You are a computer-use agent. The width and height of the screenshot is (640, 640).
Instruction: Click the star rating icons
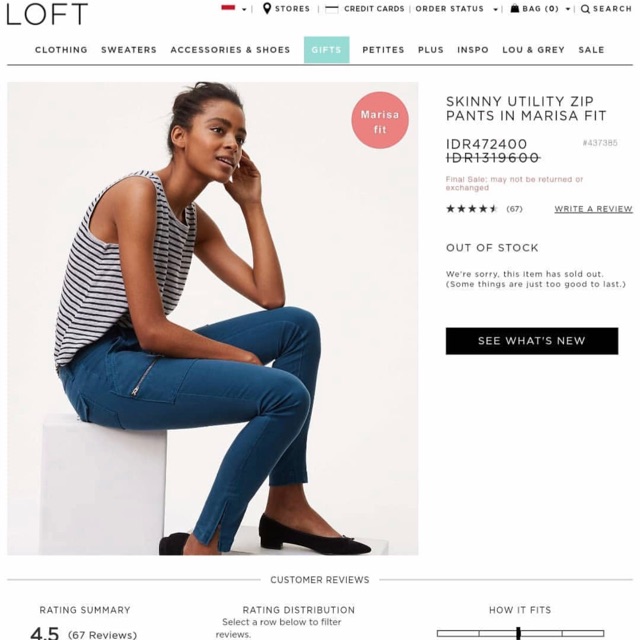click(x=472, y=209)
